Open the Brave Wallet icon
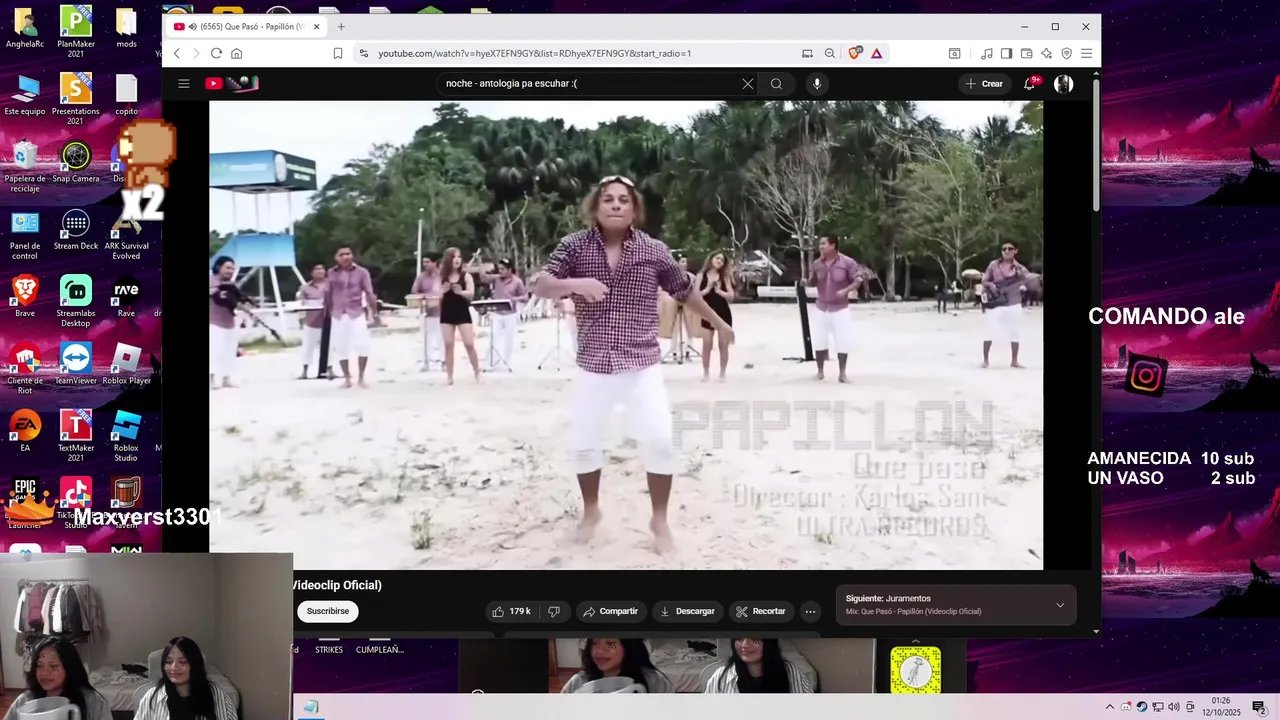This screenshot has width=1280, height=720. pyautogui.click(x=1026, y=53)
